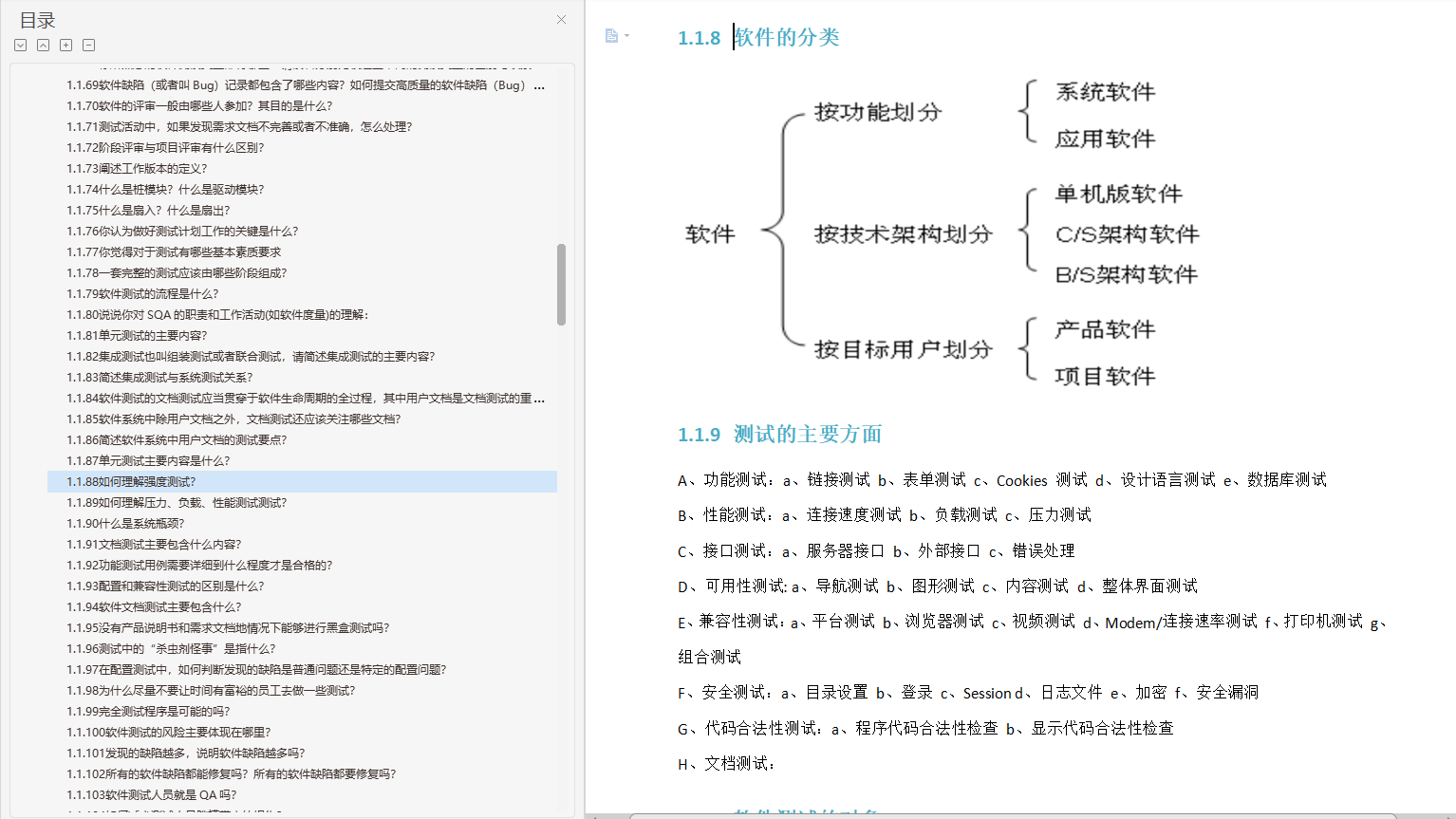The image size is (1456, 819).
Task: Select 1.1.73阐述工作版本的定义 in outline
Action: coord(137,169)
